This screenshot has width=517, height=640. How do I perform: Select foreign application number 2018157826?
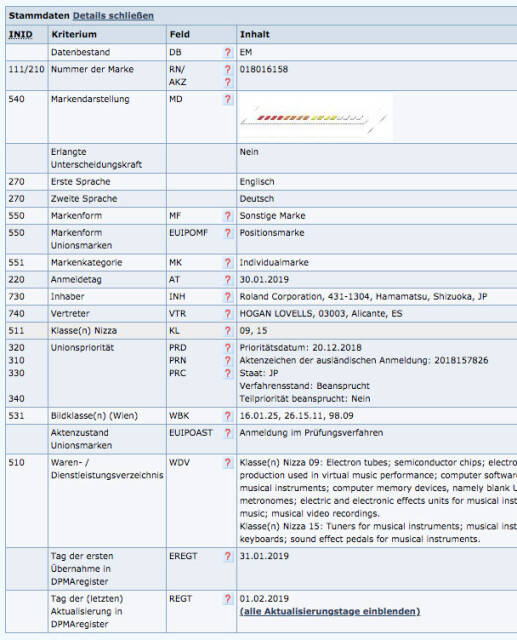(461, 360)
